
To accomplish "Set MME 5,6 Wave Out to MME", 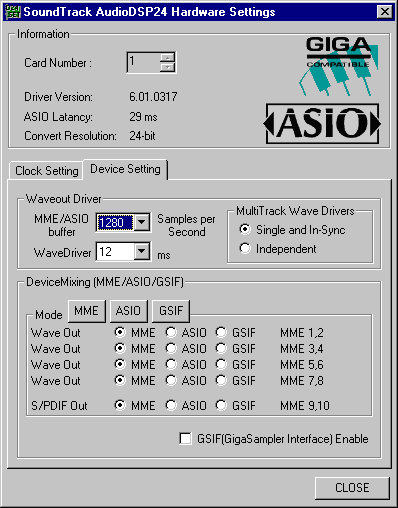I will (120, 364).
